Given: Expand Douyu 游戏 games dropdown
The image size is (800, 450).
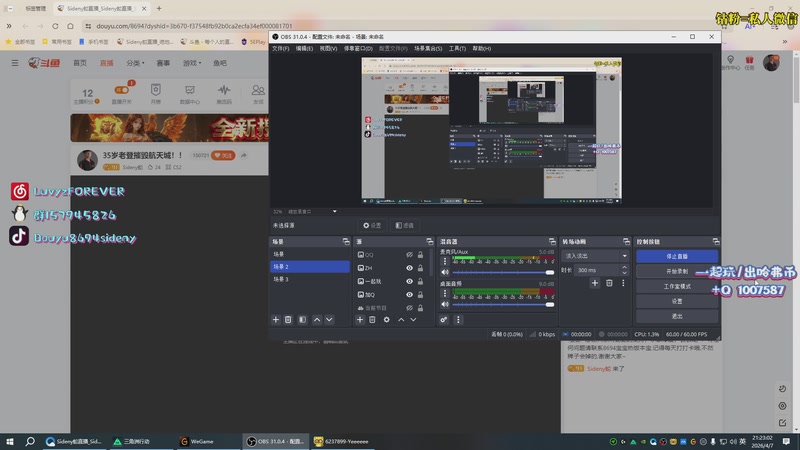Looking at the screenshot, I should point(192,63).
